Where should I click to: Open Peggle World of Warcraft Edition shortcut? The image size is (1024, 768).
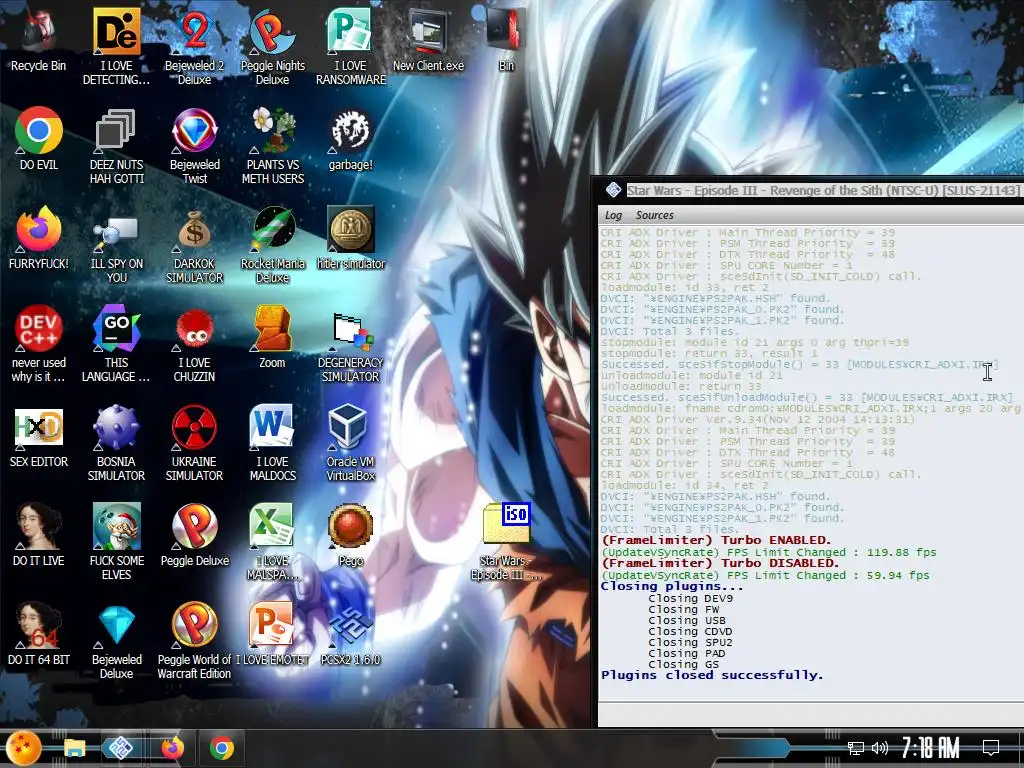pyautogui.click(x=195, y=640)
